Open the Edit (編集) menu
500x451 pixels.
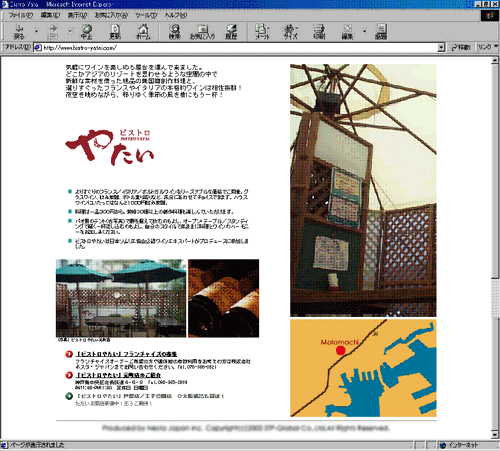[x=50, y=15]
